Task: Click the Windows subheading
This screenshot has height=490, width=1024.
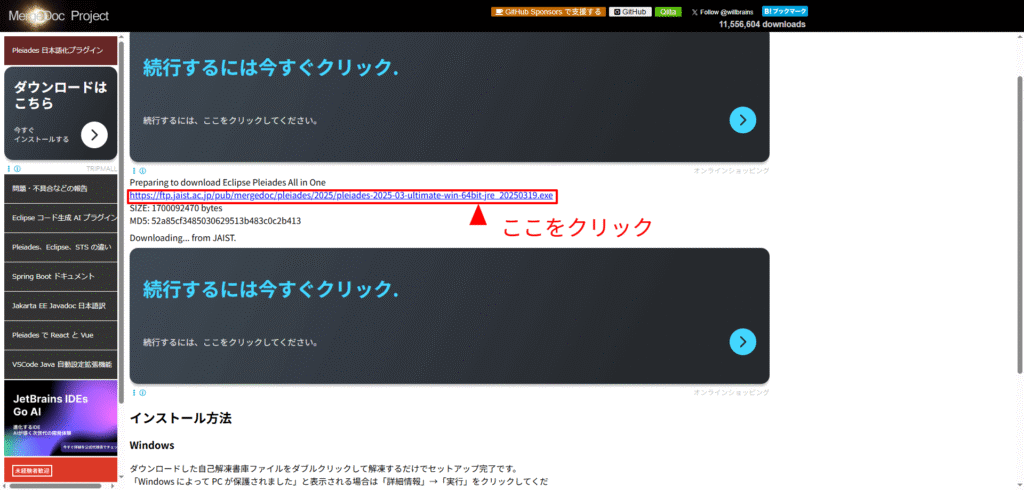Action: click(152, 446)
